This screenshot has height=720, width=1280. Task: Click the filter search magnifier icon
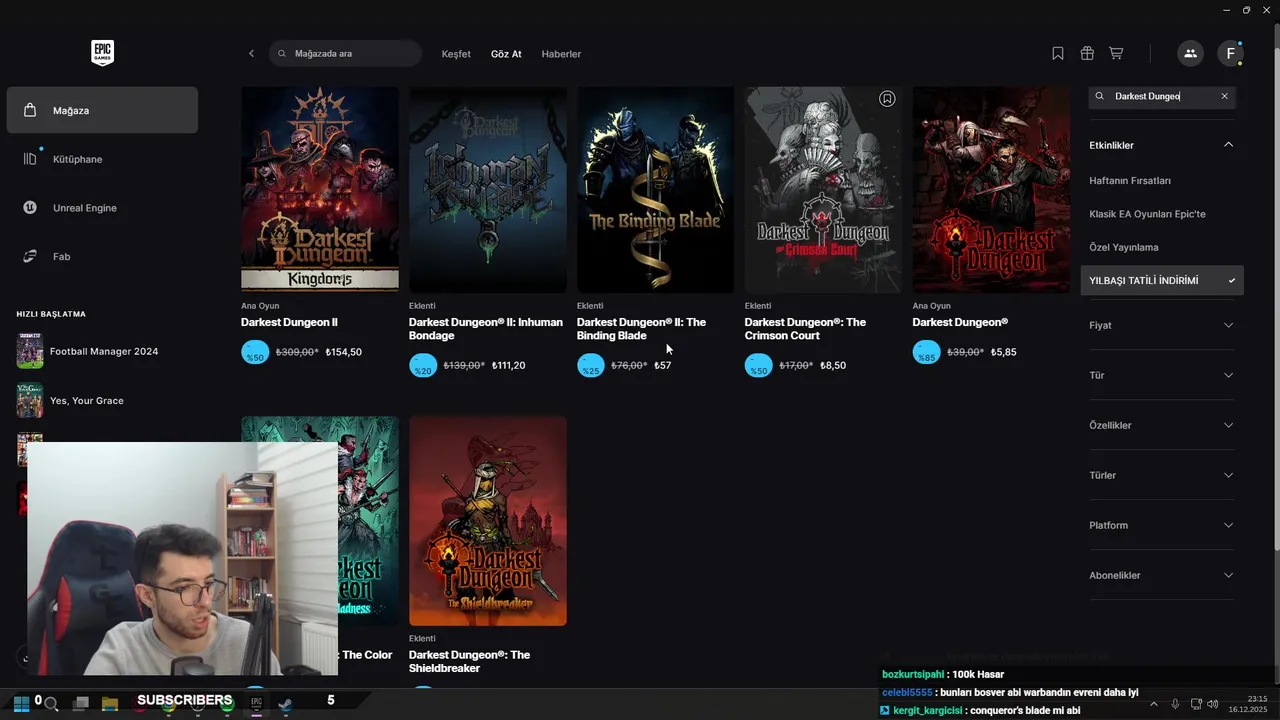(1100, 96)
